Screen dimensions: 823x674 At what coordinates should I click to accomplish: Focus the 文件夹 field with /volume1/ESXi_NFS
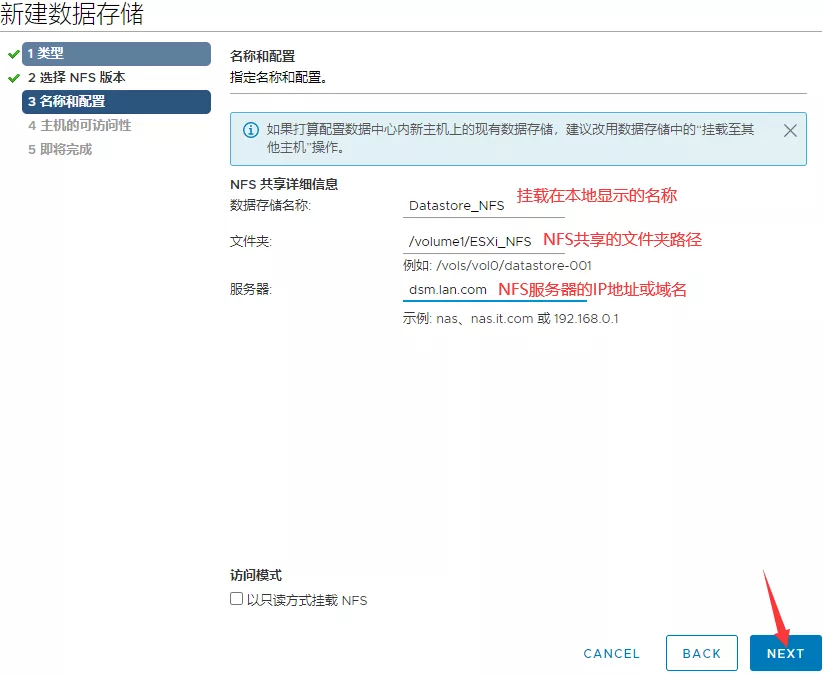point(468,241)
